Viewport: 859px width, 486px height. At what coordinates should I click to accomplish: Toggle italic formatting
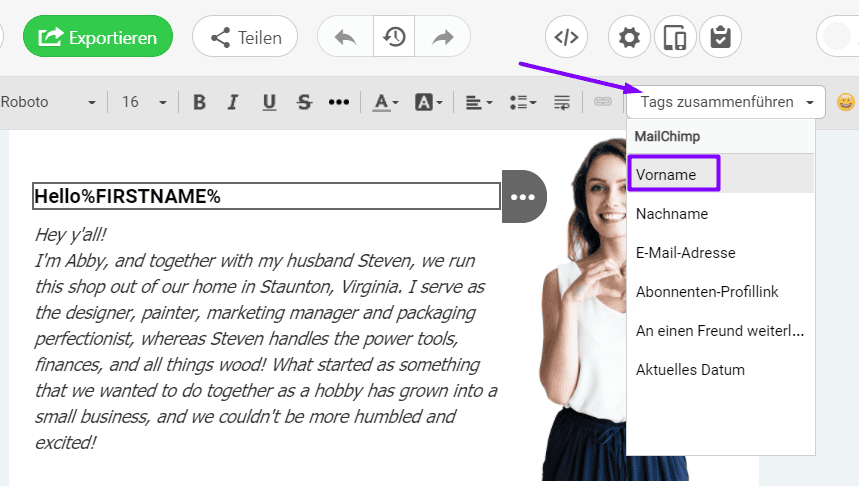click(x=233, y=102)
